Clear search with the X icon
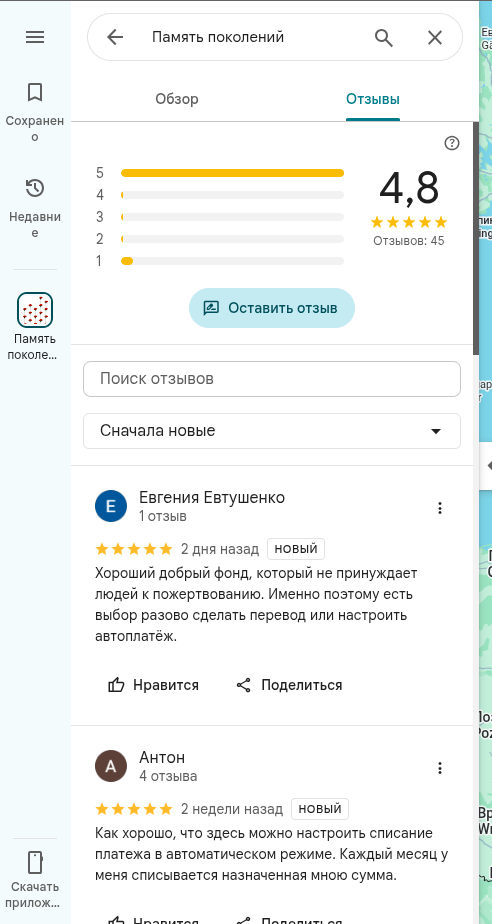Screen dimensions: 492x924 [x=435, y=38]
